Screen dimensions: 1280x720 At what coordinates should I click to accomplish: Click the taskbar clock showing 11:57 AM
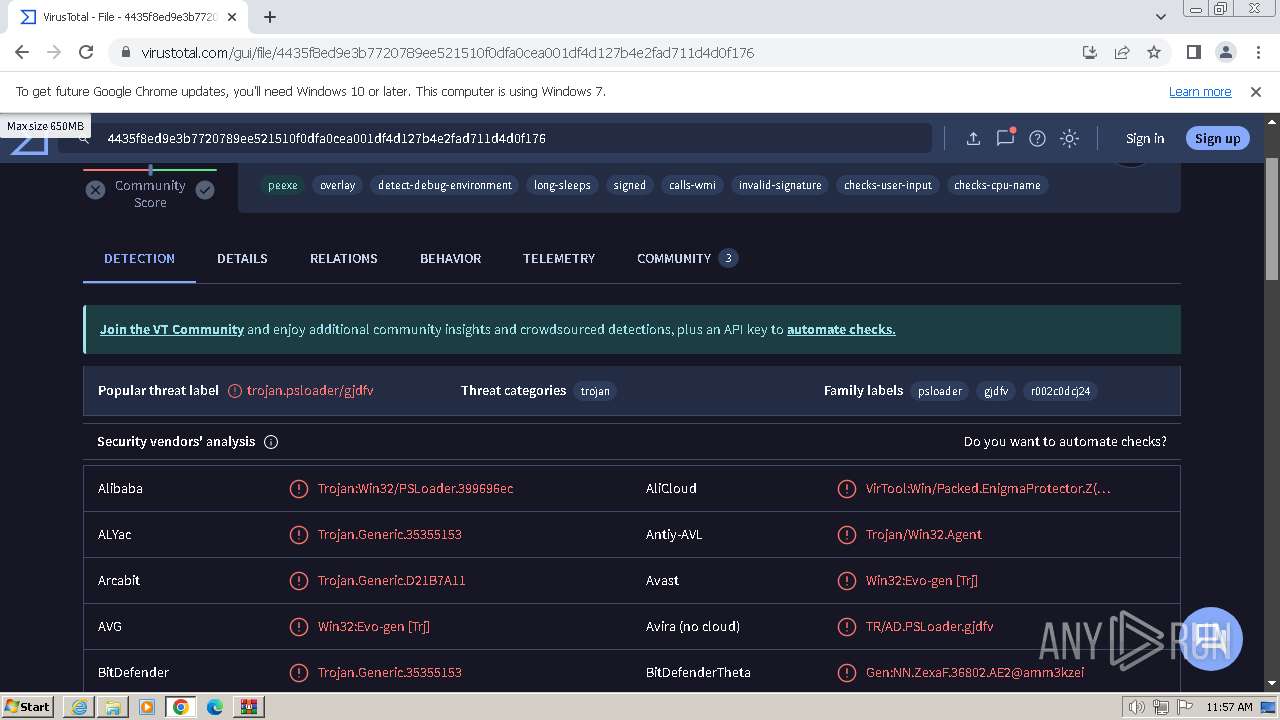(1229, 707)
